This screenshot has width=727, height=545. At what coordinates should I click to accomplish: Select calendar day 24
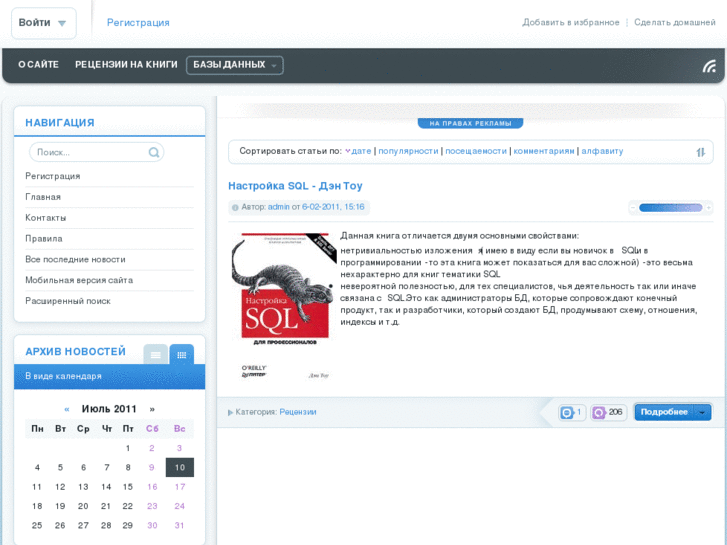(179, 507)
